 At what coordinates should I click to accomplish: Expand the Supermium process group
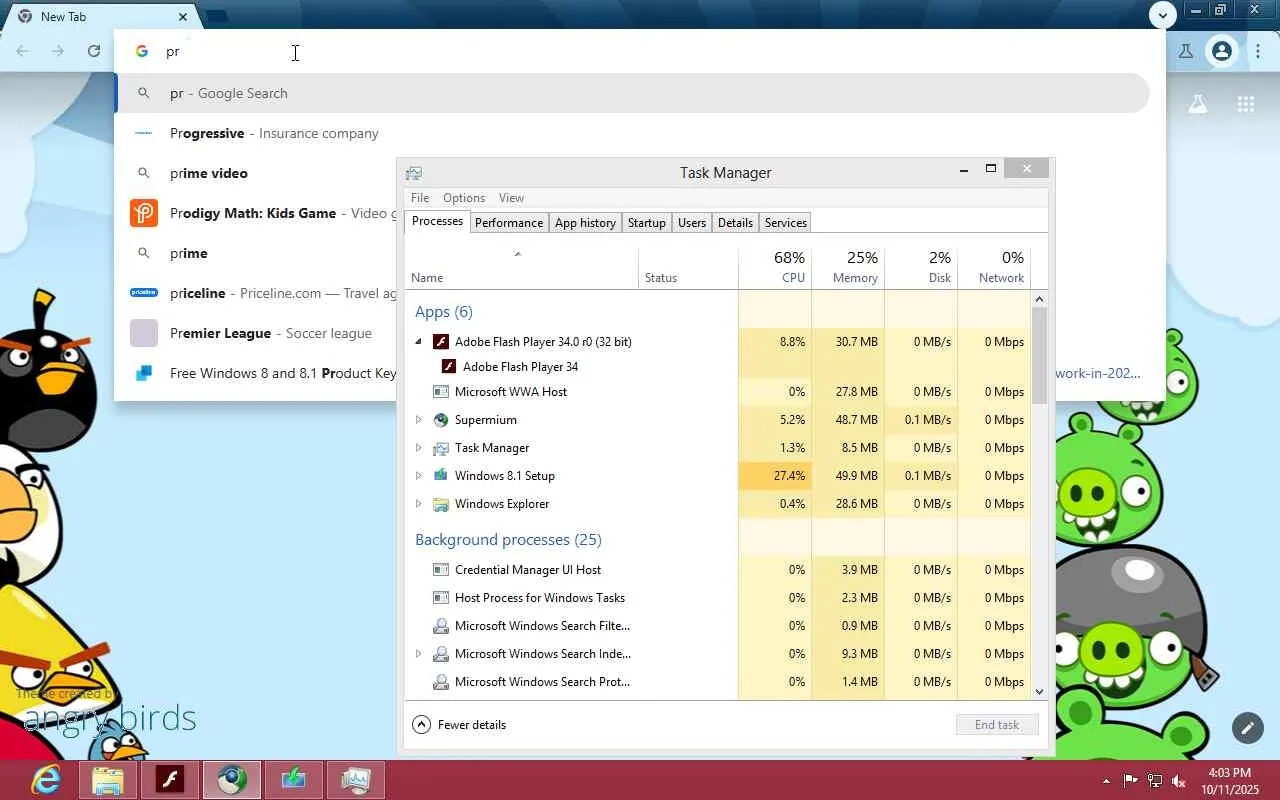419,420
